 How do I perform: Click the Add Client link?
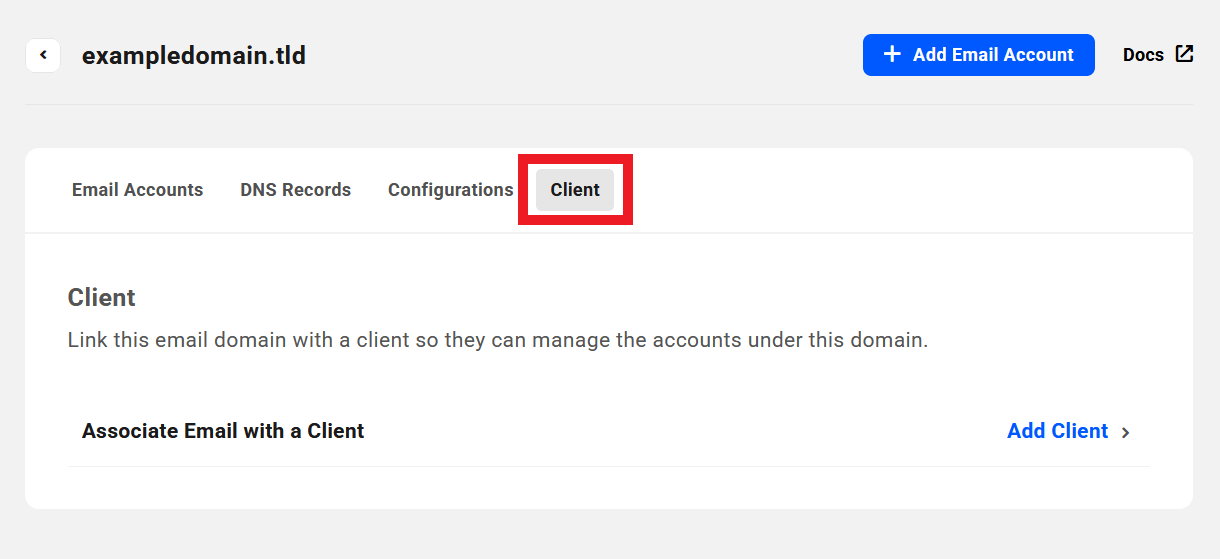1057,431
